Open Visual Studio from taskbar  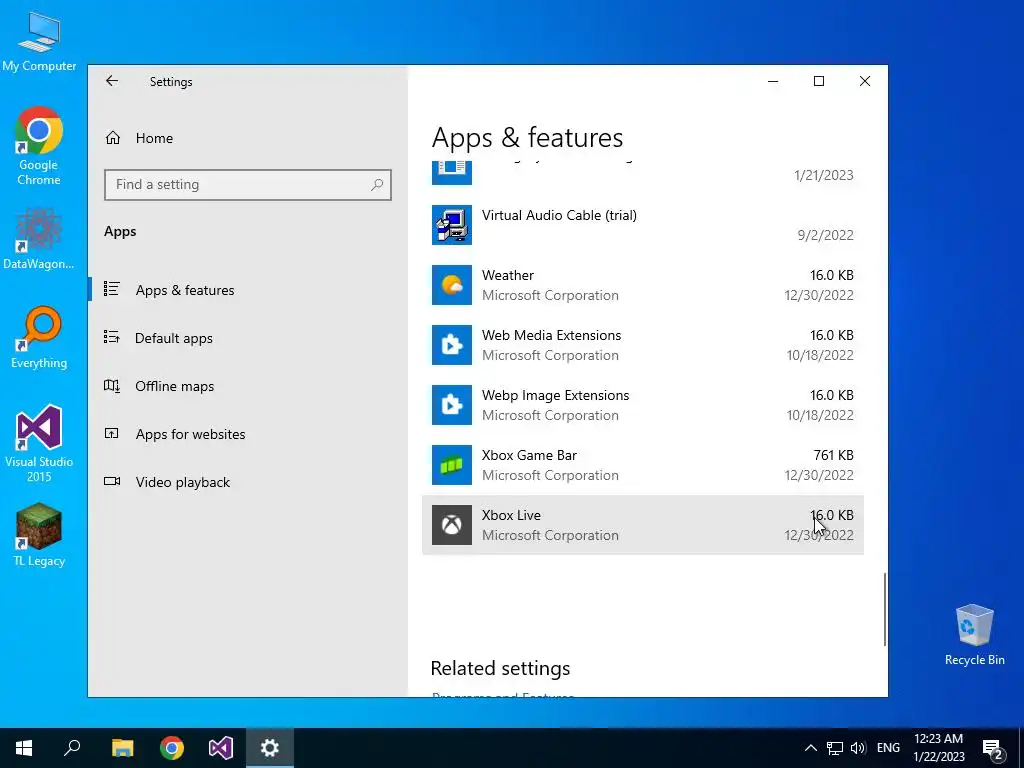221,748
